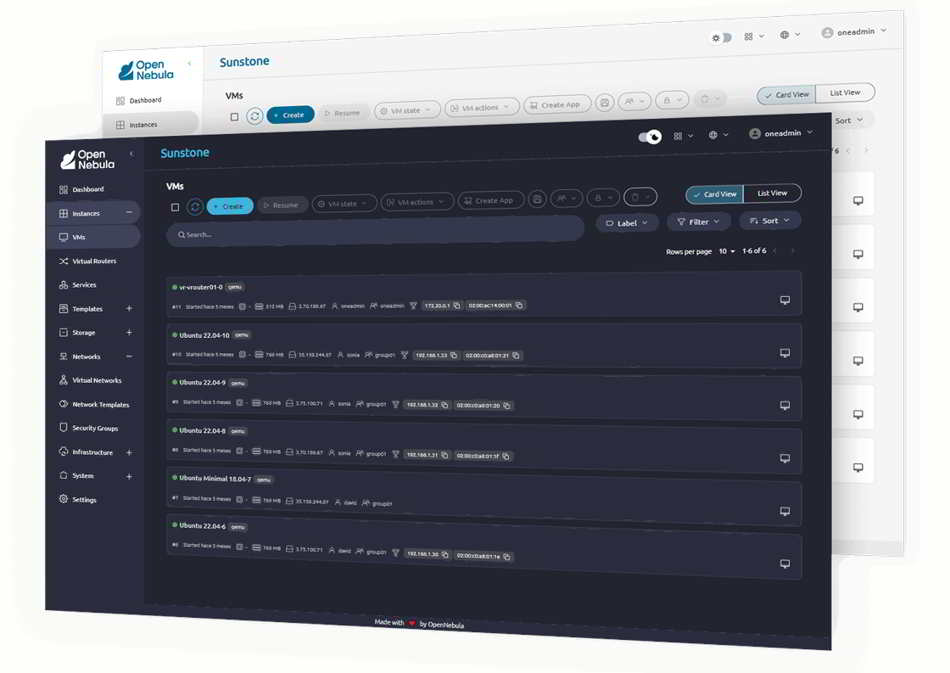Screen dimensions: 950x673
Task: Copy MAC address of Ubuntu 22.04-10 card
Action: [516, 356]
